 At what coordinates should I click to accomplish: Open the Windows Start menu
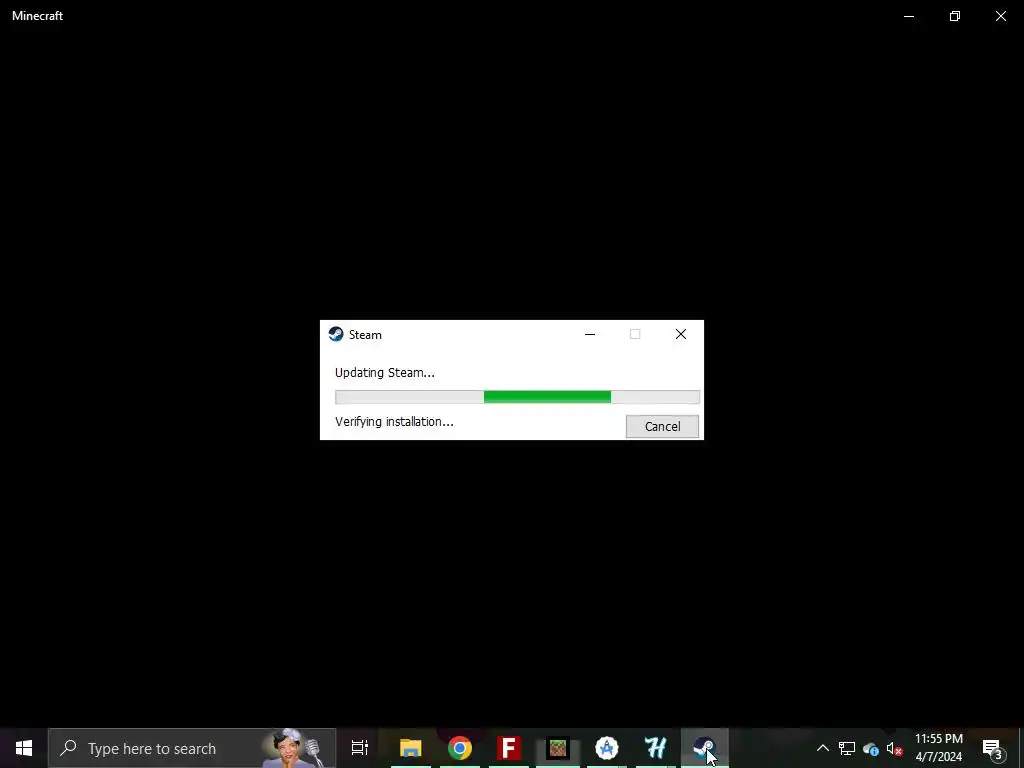coord(24,748)
